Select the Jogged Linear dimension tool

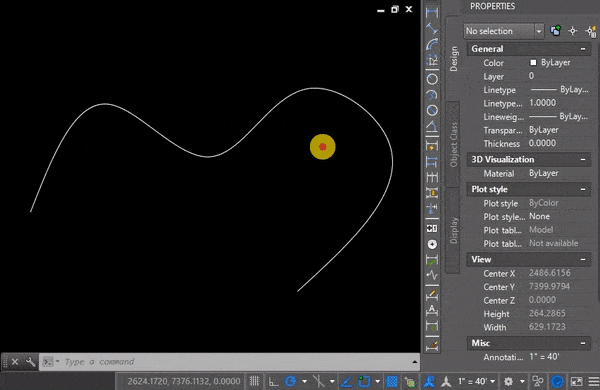click(x=432, y=275)
